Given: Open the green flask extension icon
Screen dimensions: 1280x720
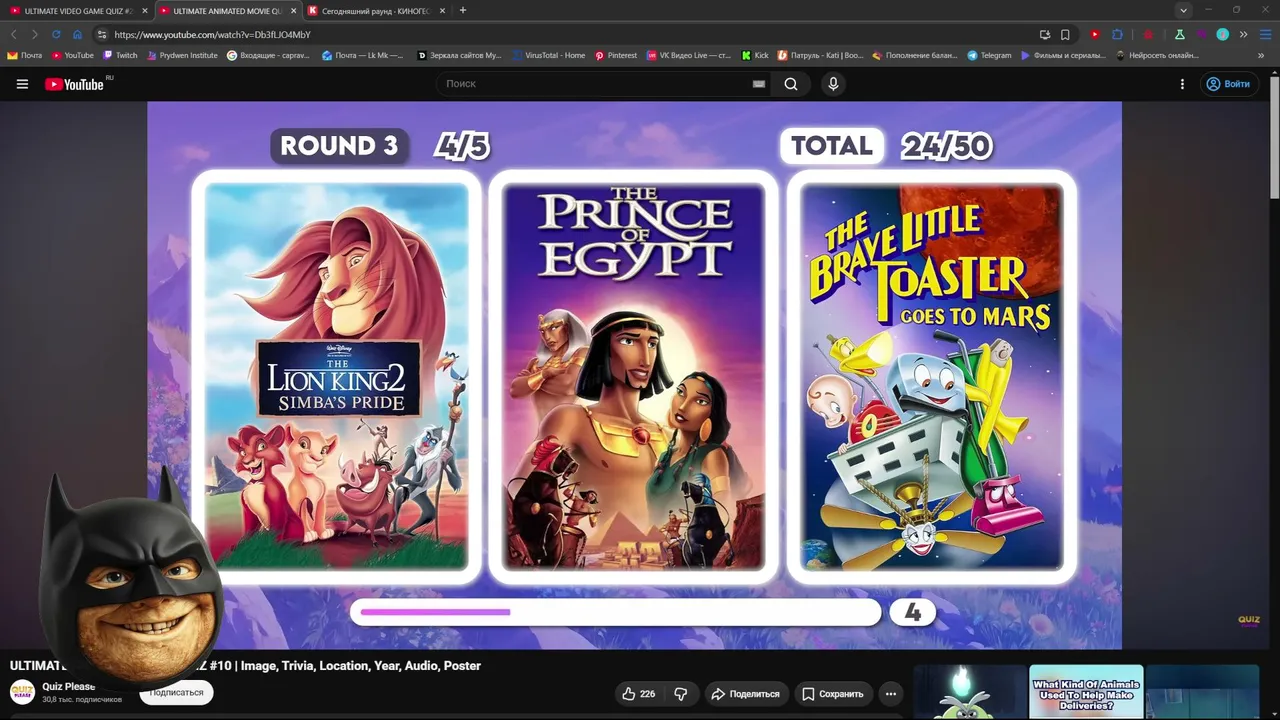Looking at the screenshot, I should pos(1179,34).
